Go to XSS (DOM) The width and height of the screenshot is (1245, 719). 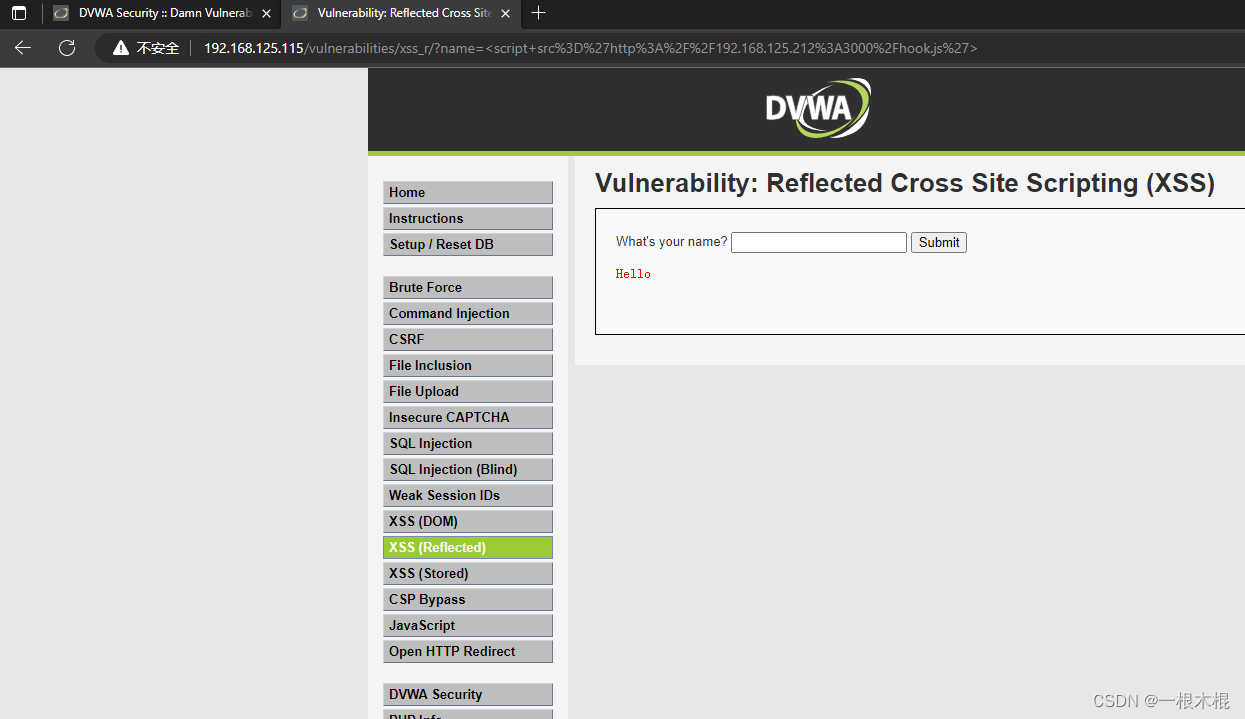pyautogui.click(x=468, y=521)
